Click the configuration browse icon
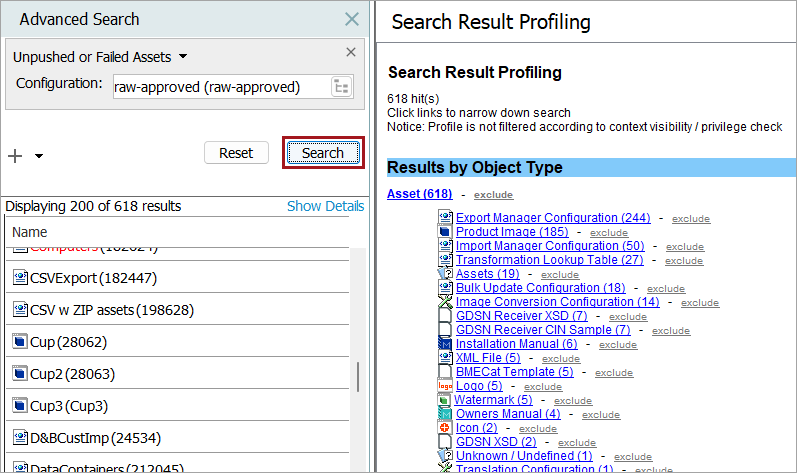Screen dimensions: 797x473 (342, 87)
